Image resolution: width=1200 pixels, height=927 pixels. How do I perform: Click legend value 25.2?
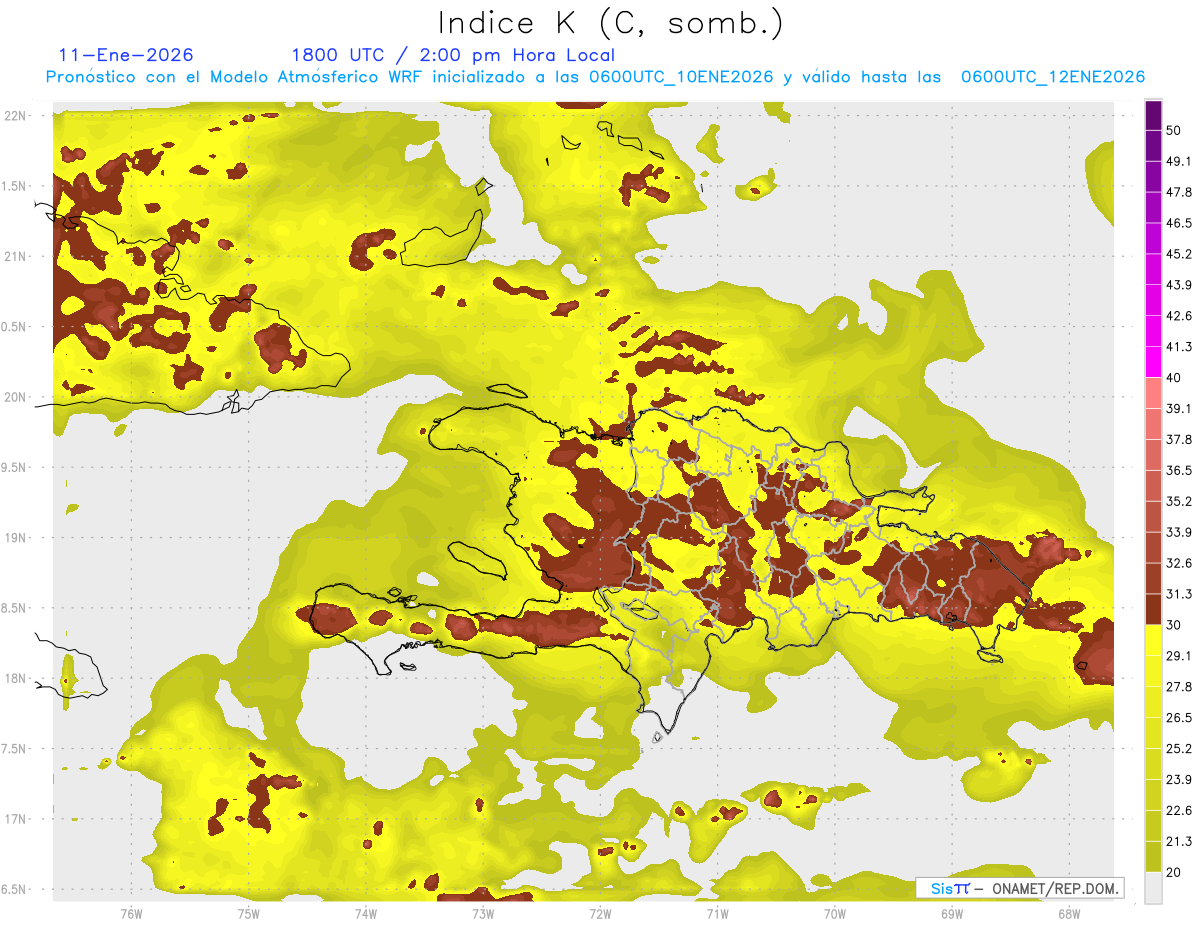1178,749
